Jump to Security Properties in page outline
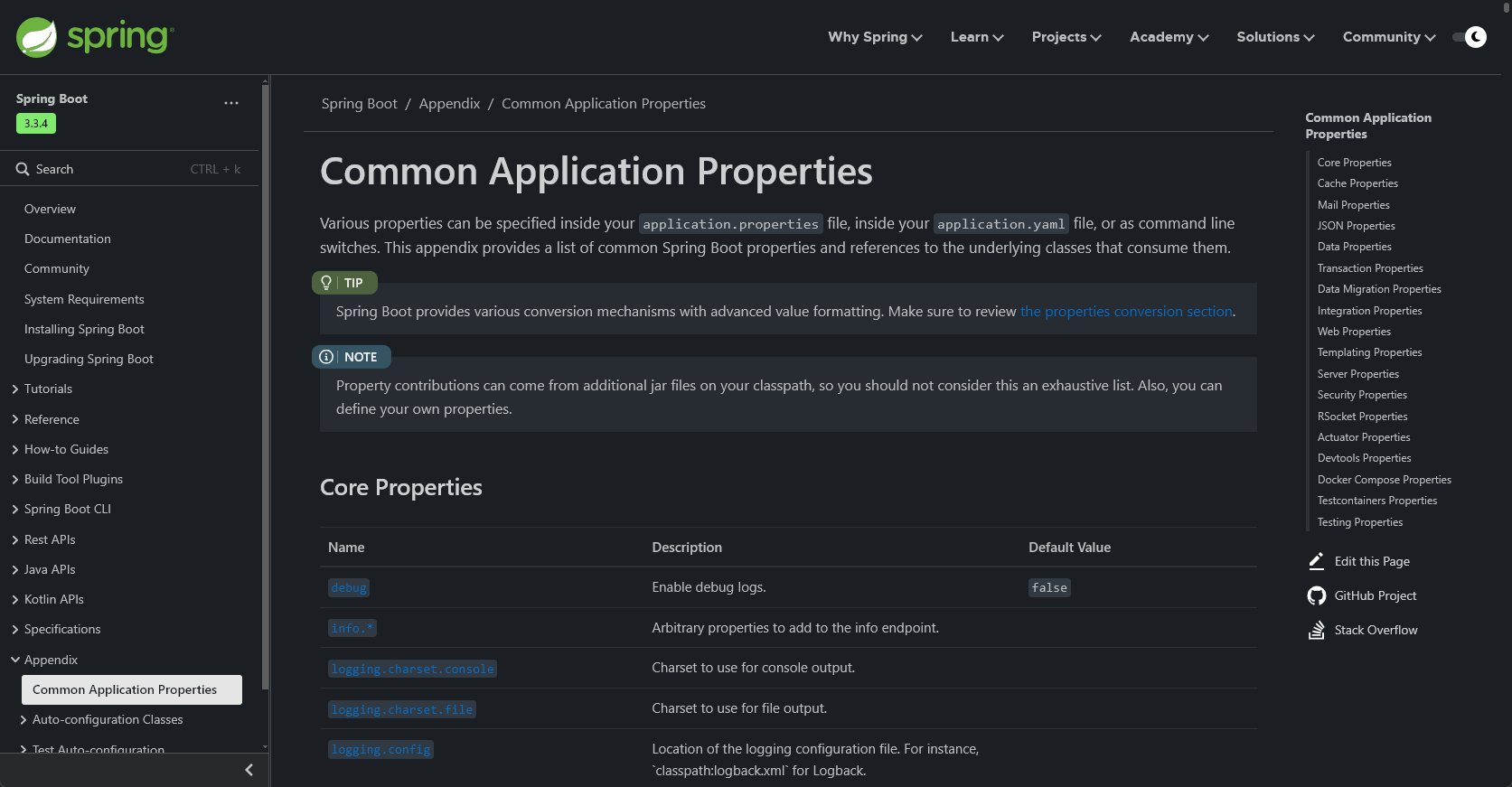1512x787 pixels. 1362,395
